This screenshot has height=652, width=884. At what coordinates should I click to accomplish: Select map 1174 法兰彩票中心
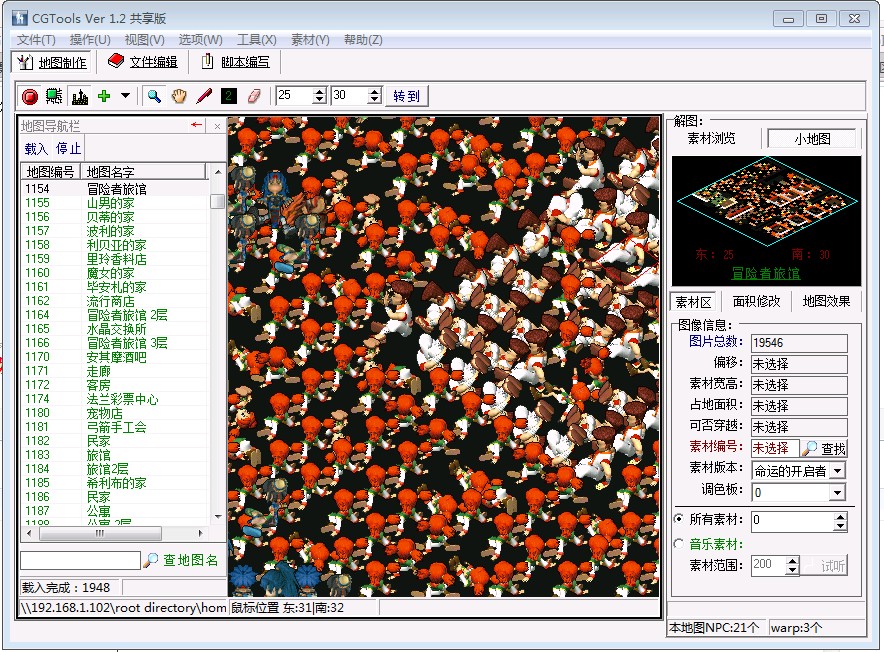(x=116, y=399)
